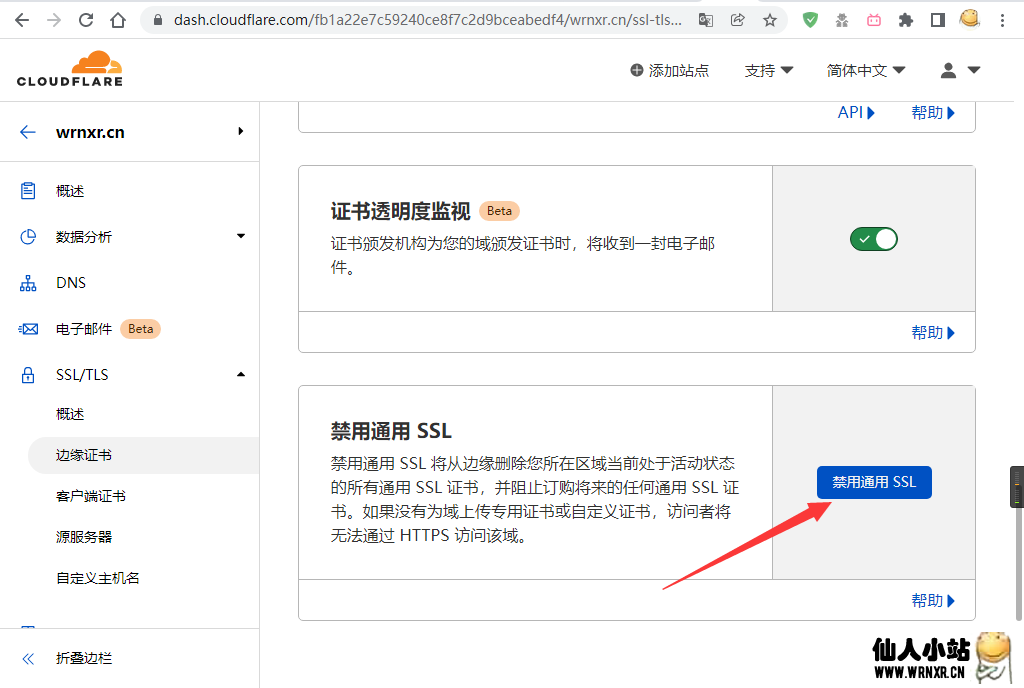The width and height of the screenshot is (1024, 688).
Task: Select the 边缘证书 sidebar item
Action: click(144, 456)
